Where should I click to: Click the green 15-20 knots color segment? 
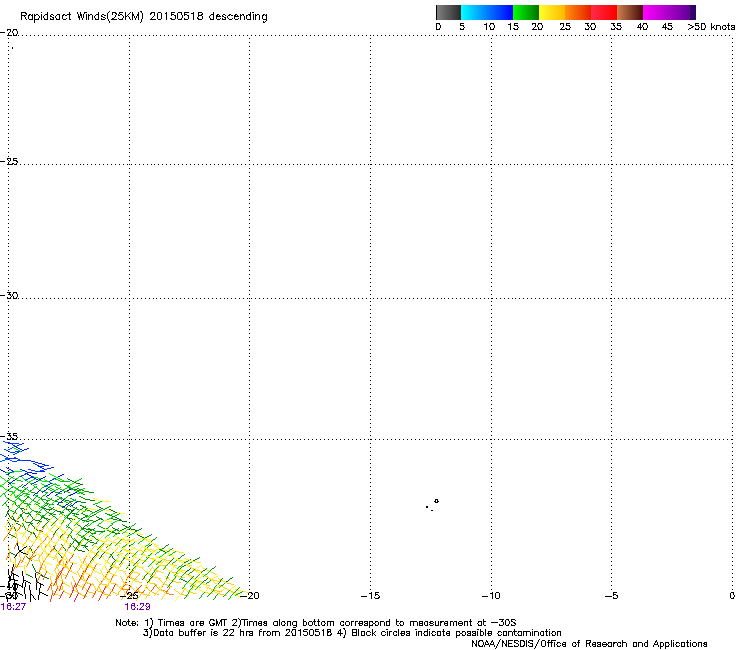(x=526, y=12)
